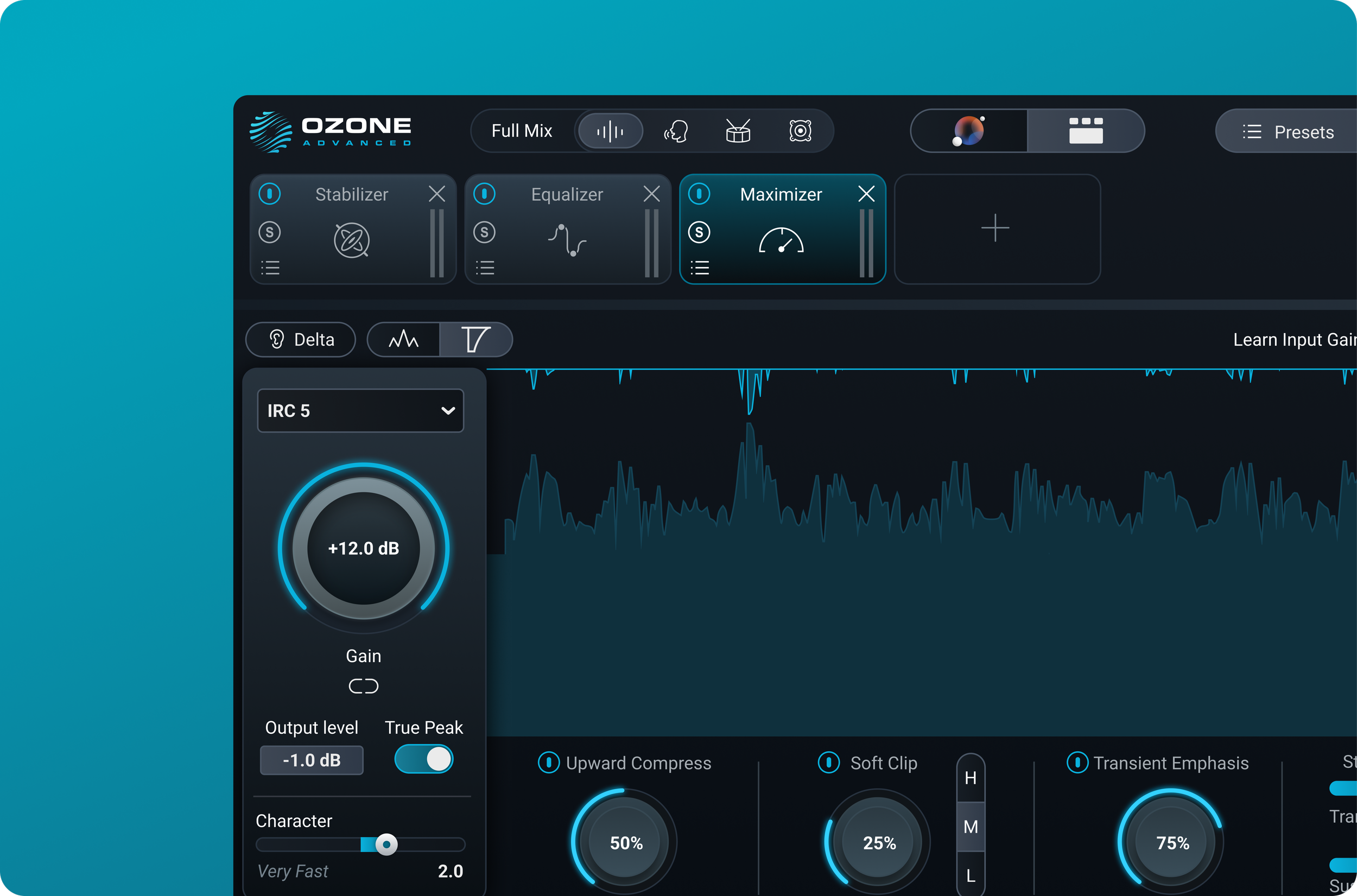Select the drums stem focus icon
This screenshot has width=1357, height=896.
click(x=738, y=131)
